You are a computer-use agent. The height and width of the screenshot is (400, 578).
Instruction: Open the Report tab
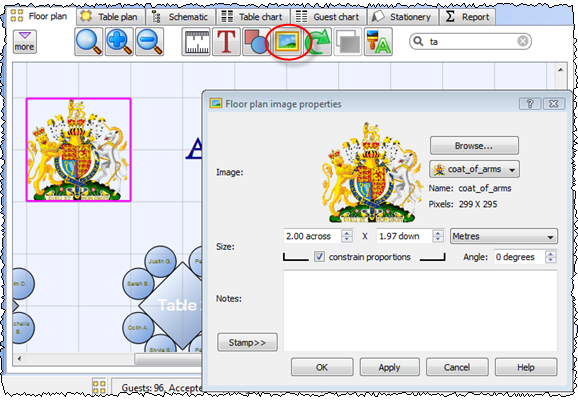point(467,17)
